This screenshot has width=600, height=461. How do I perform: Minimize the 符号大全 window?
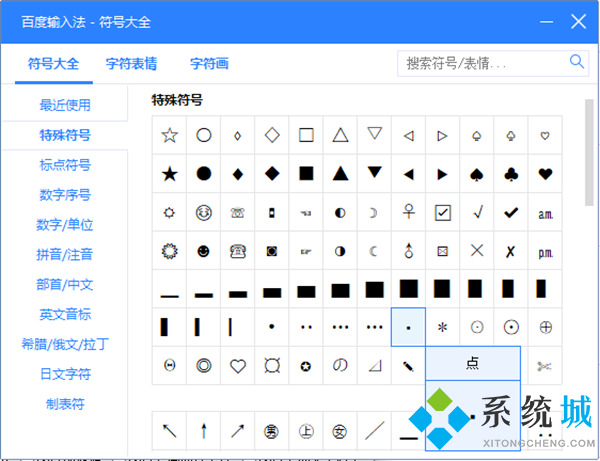point(546,22)
